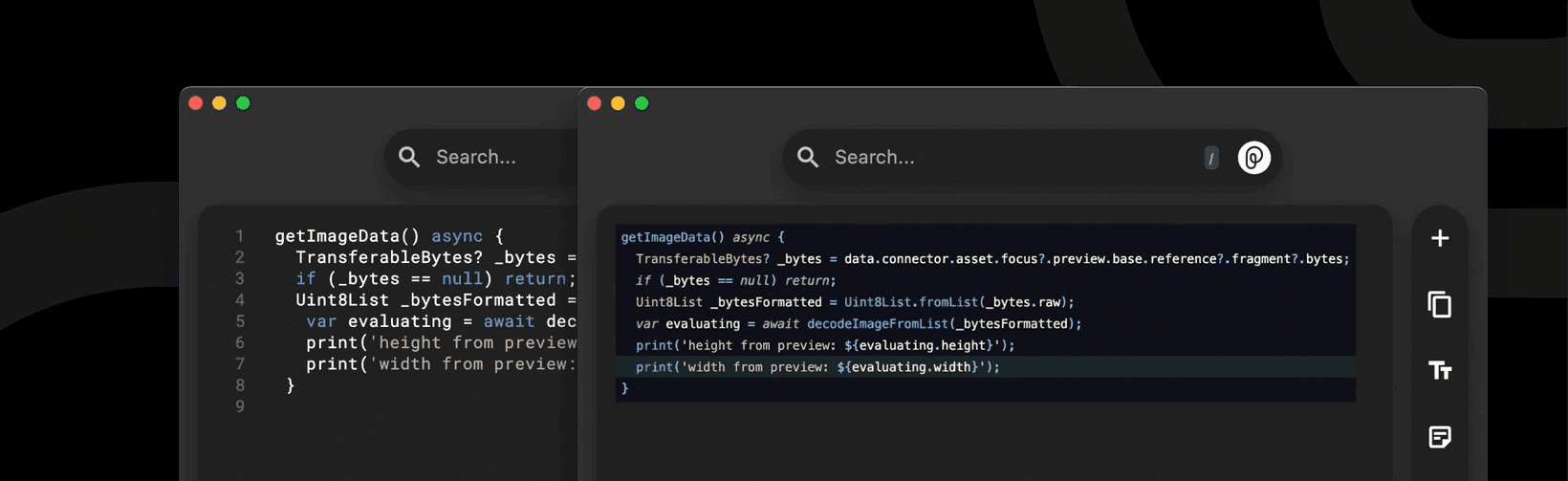Click line number 3 in back window

[240, 278]
